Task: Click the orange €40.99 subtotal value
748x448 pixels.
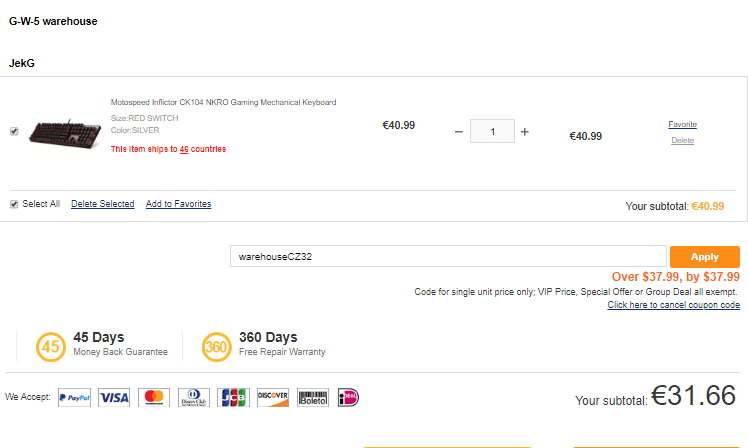Action: pos(708,206)
